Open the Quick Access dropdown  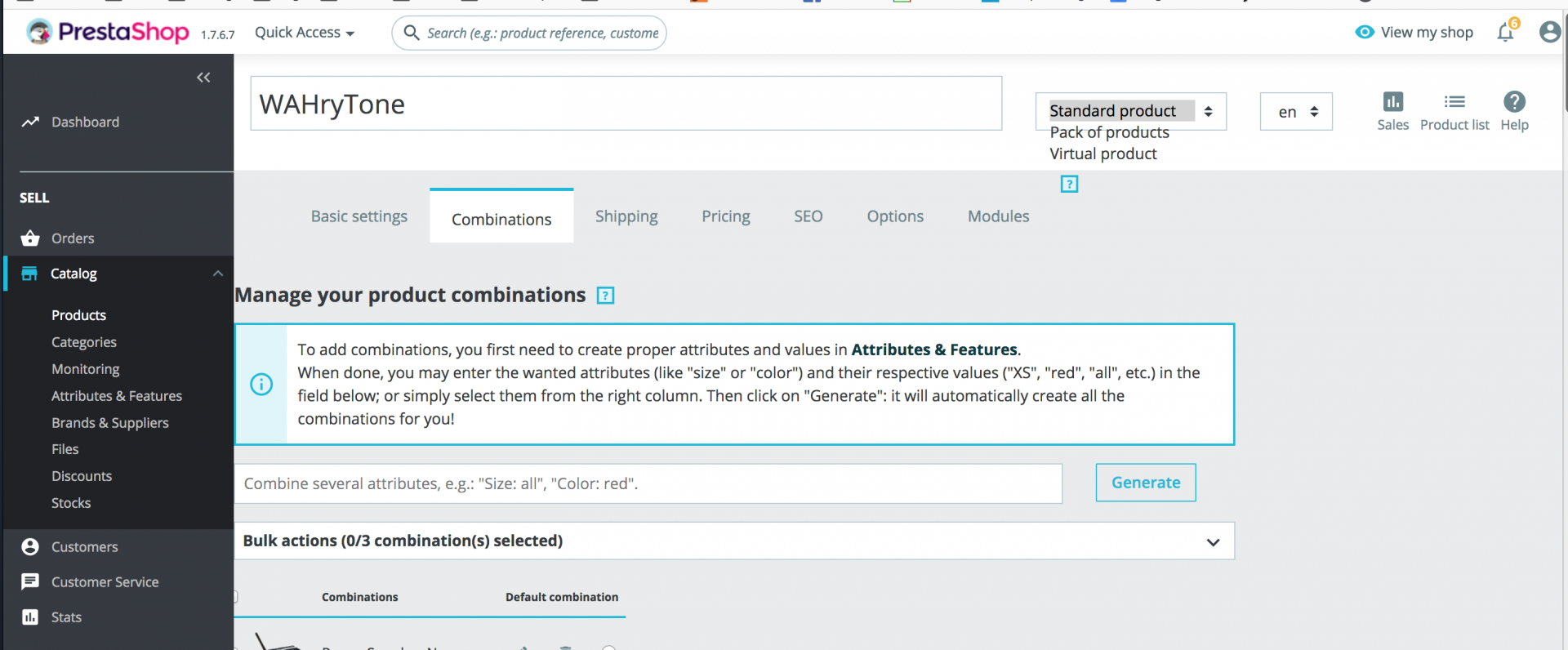point(304,33)
